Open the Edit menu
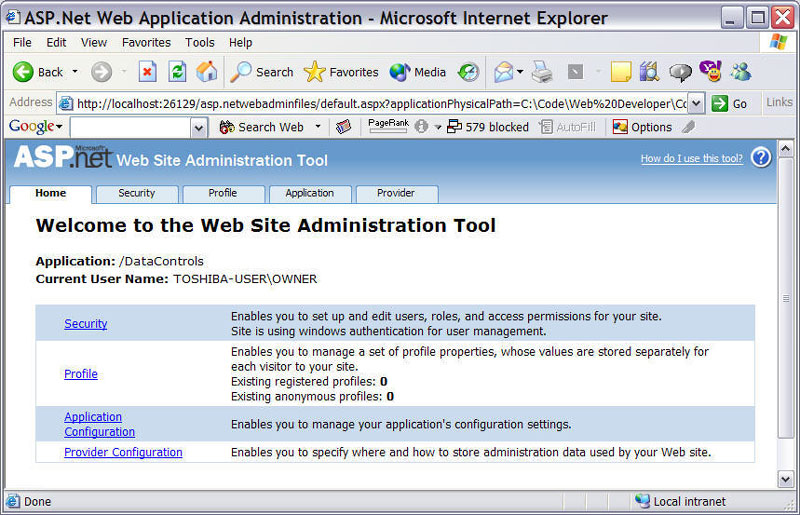The image size is (800, 515). (x=56, y=42)
